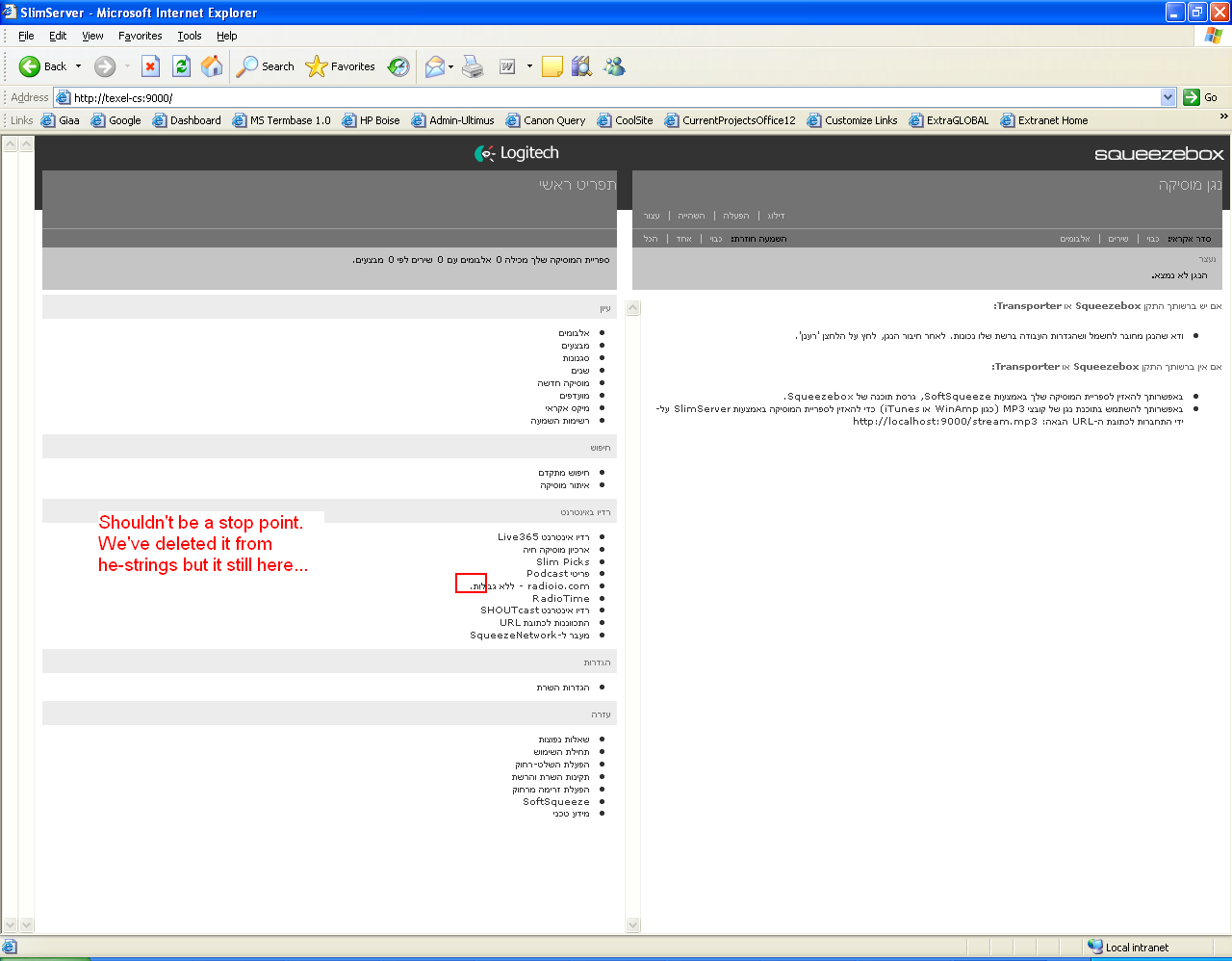Go to the Home page icon

(x=212, y=66)
